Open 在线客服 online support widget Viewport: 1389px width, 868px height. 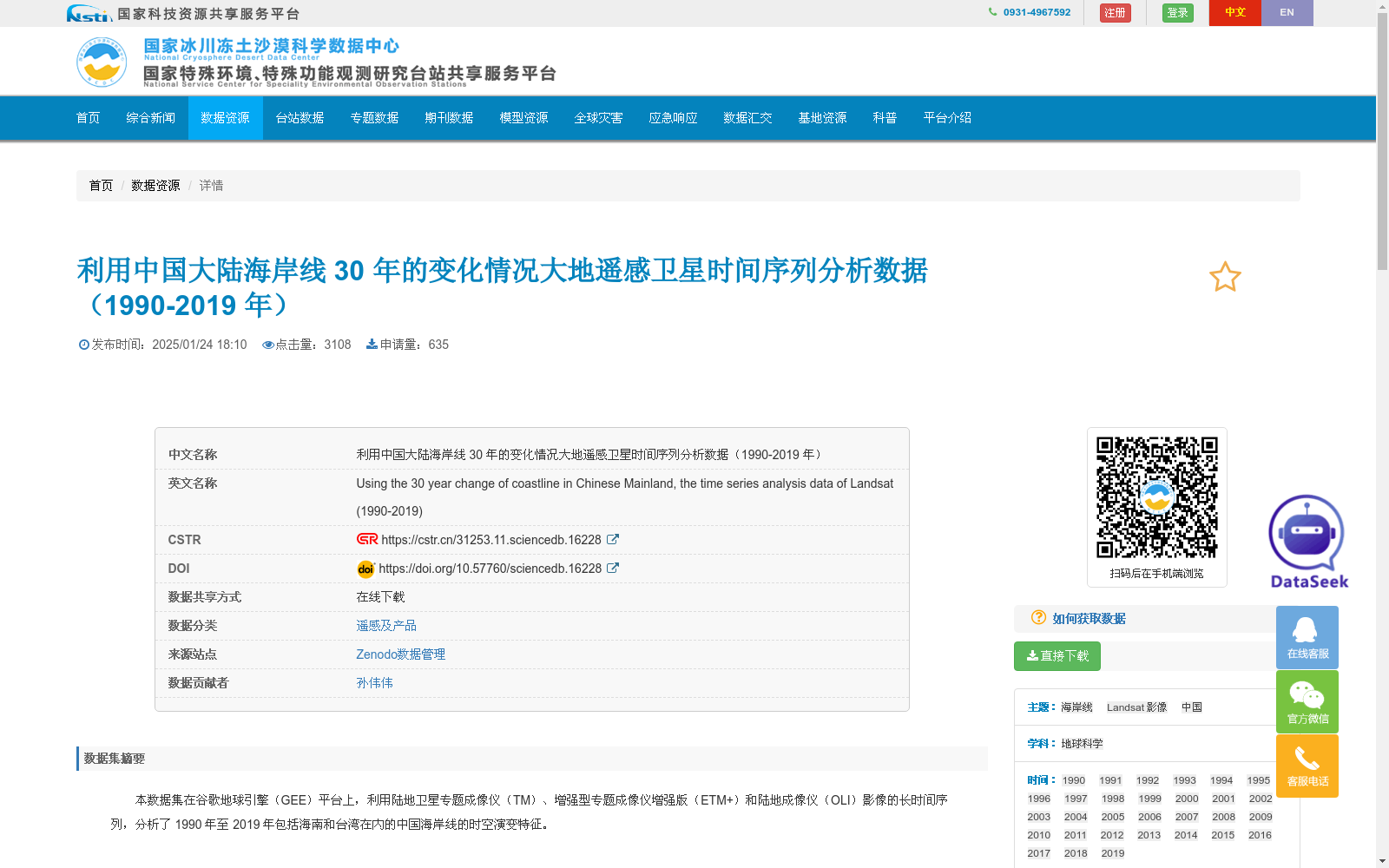click(1307, 637)
